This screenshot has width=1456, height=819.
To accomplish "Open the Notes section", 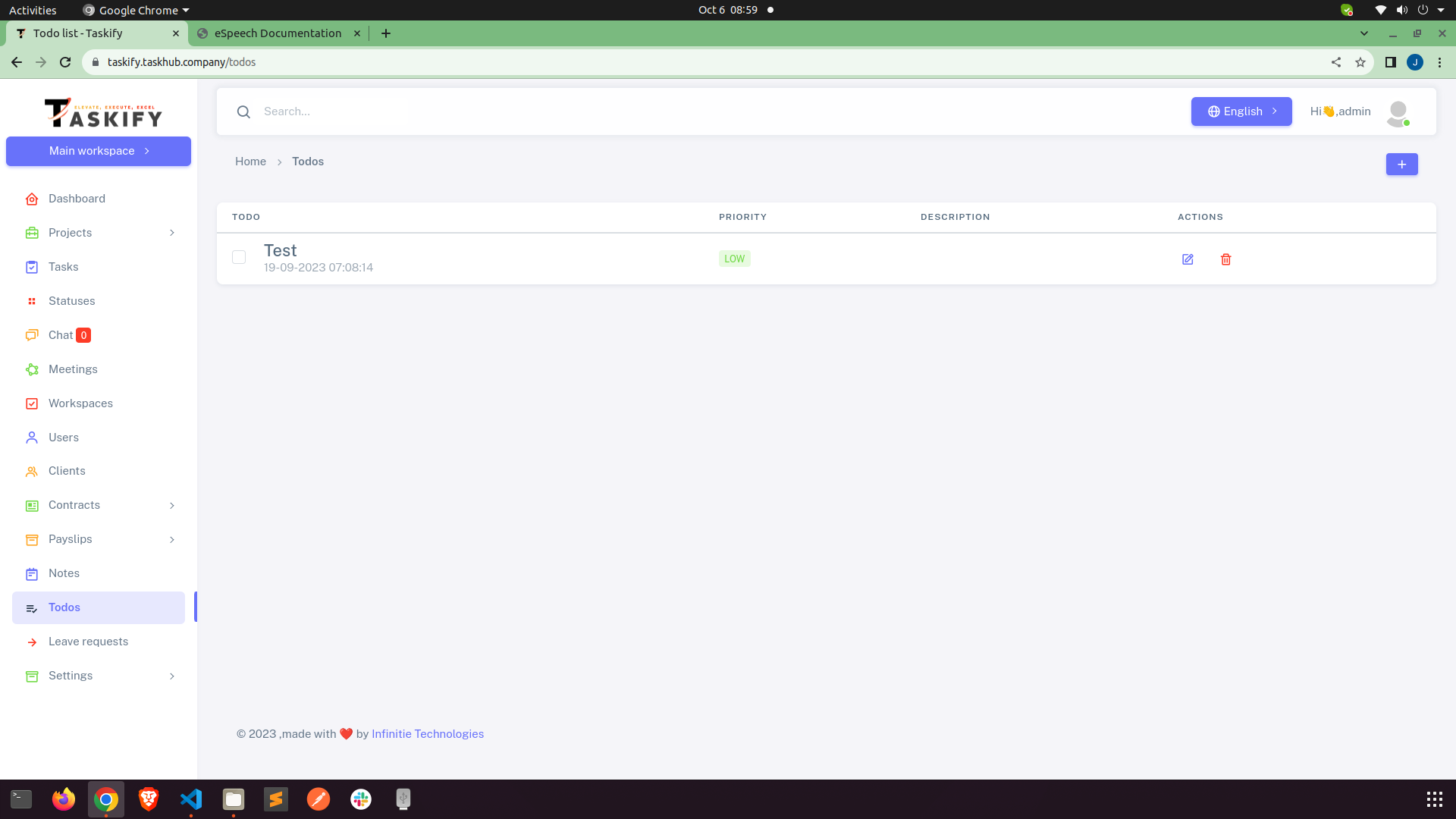I will pyautogui.click(x=63, y=573).
